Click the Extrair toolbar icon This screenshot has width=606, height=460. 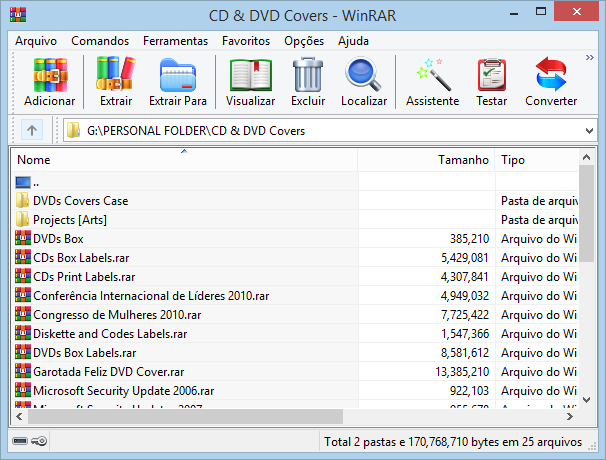pyautogui.click(x=116, y=73)
